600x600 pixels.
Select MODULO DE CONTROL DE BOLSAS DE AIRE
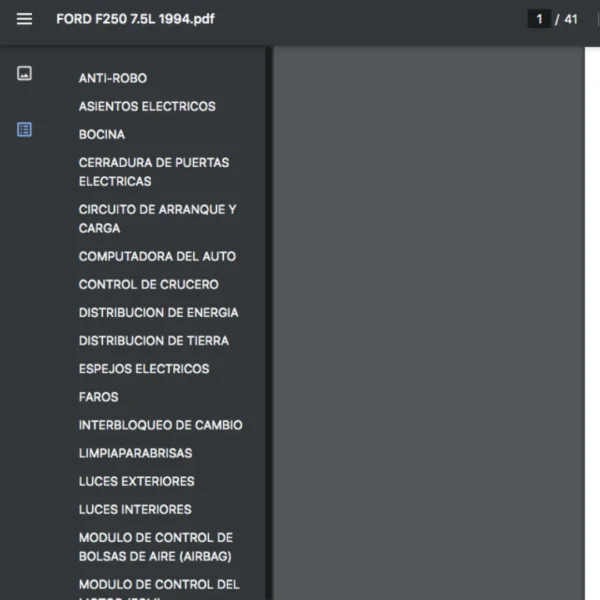coord(155,547)
